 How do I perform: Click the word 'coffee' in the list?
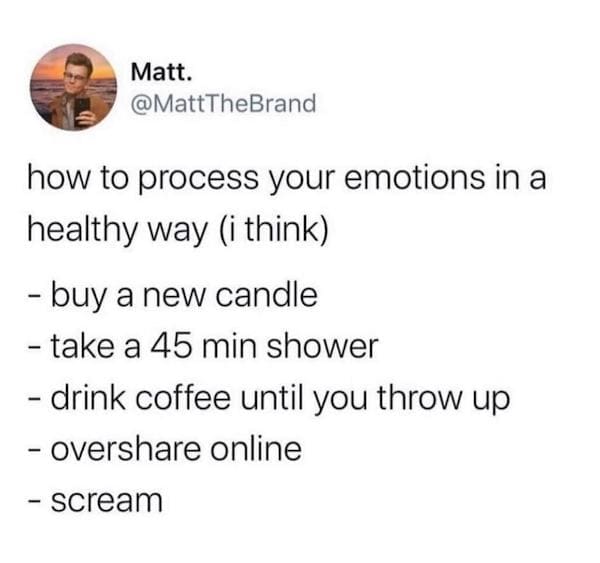point(183,398)
